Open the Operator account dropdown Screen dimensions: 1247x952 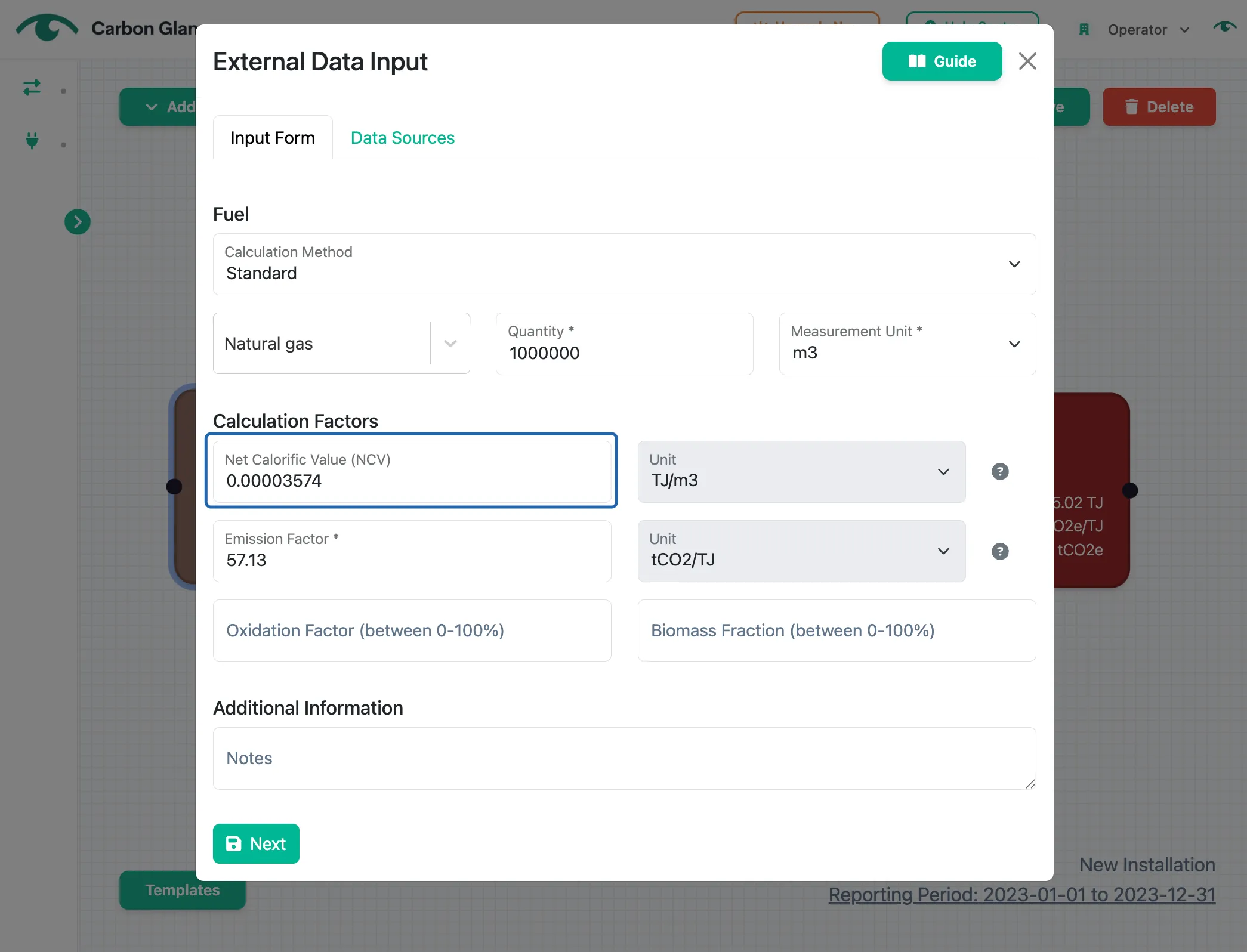1149,30
